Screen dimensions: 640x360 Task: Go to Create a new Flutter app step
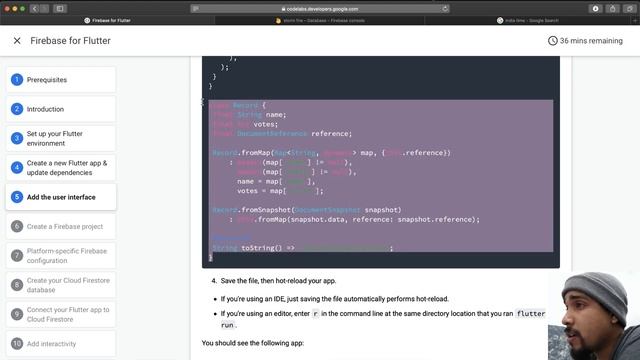click(x=61, y=168)
